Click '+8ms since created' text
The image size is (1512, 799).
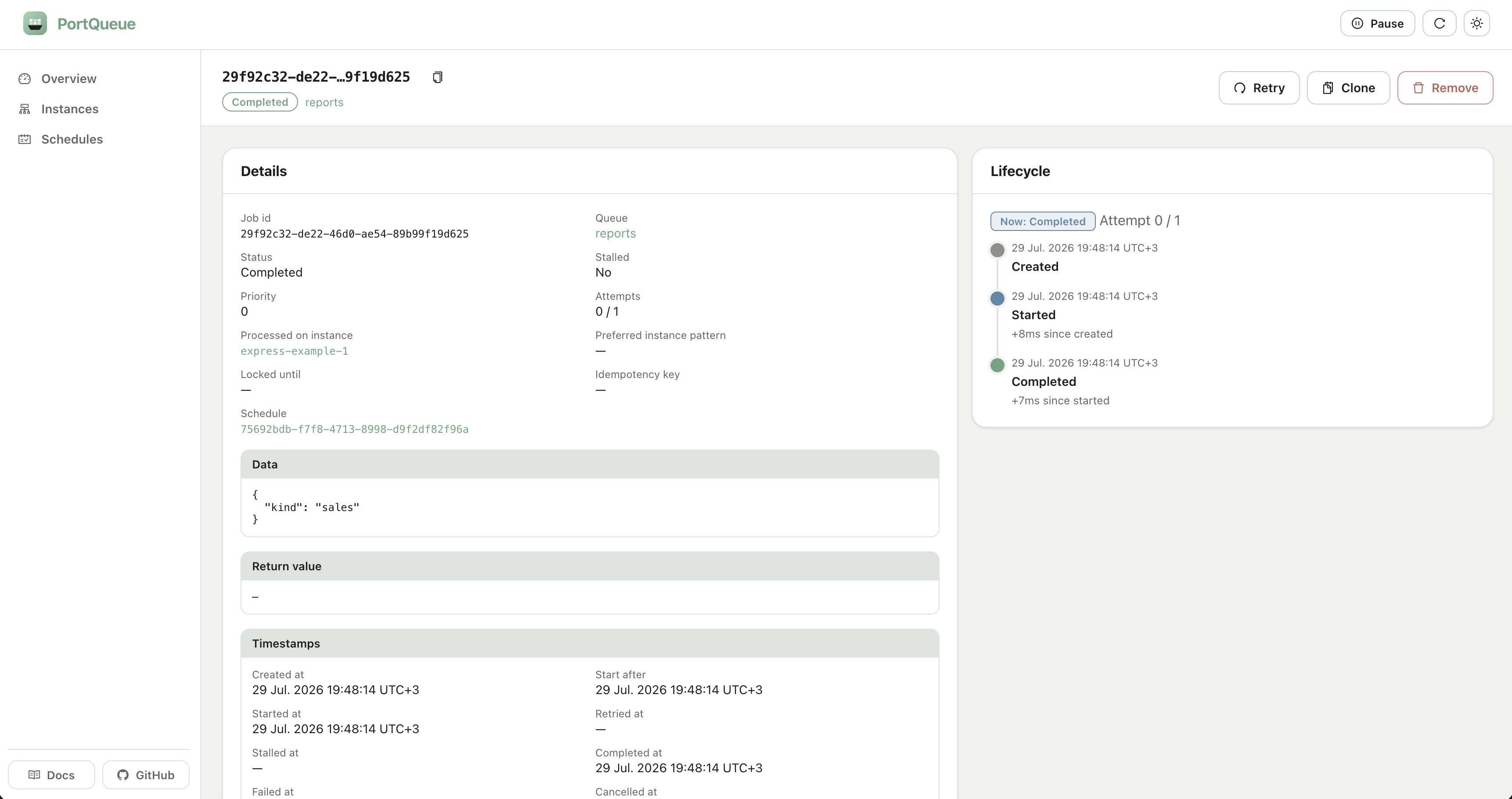[1062, 334]
